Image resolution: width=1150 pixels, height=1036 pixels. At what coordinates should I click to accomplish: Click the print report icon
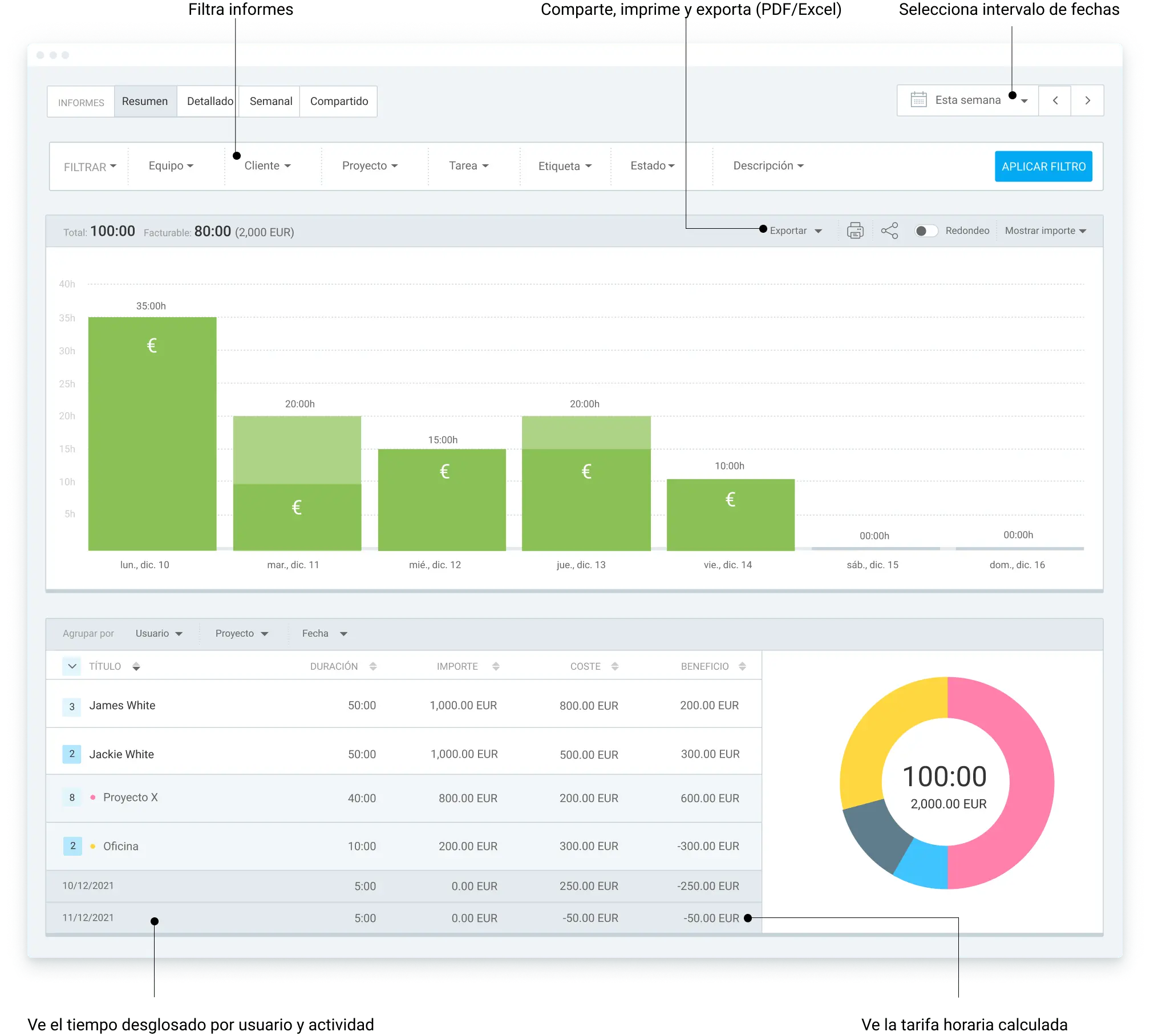855,230
